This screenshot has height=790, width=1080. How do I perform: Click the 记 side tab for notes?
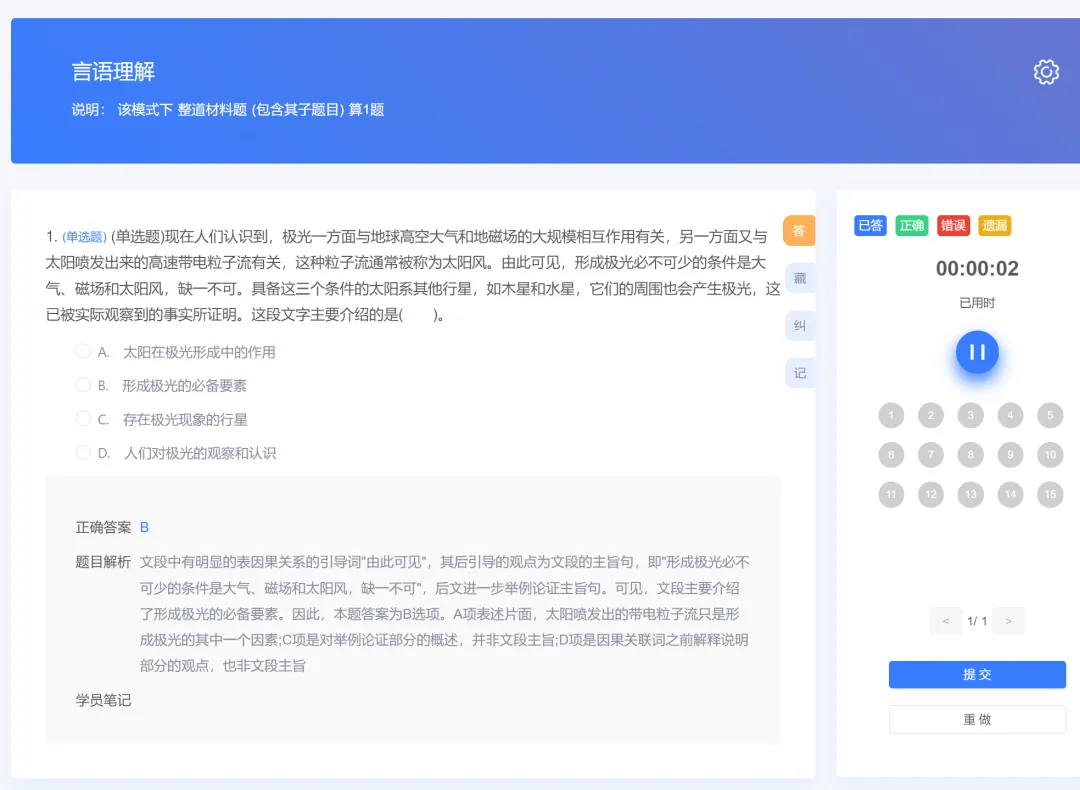(800, 373)
